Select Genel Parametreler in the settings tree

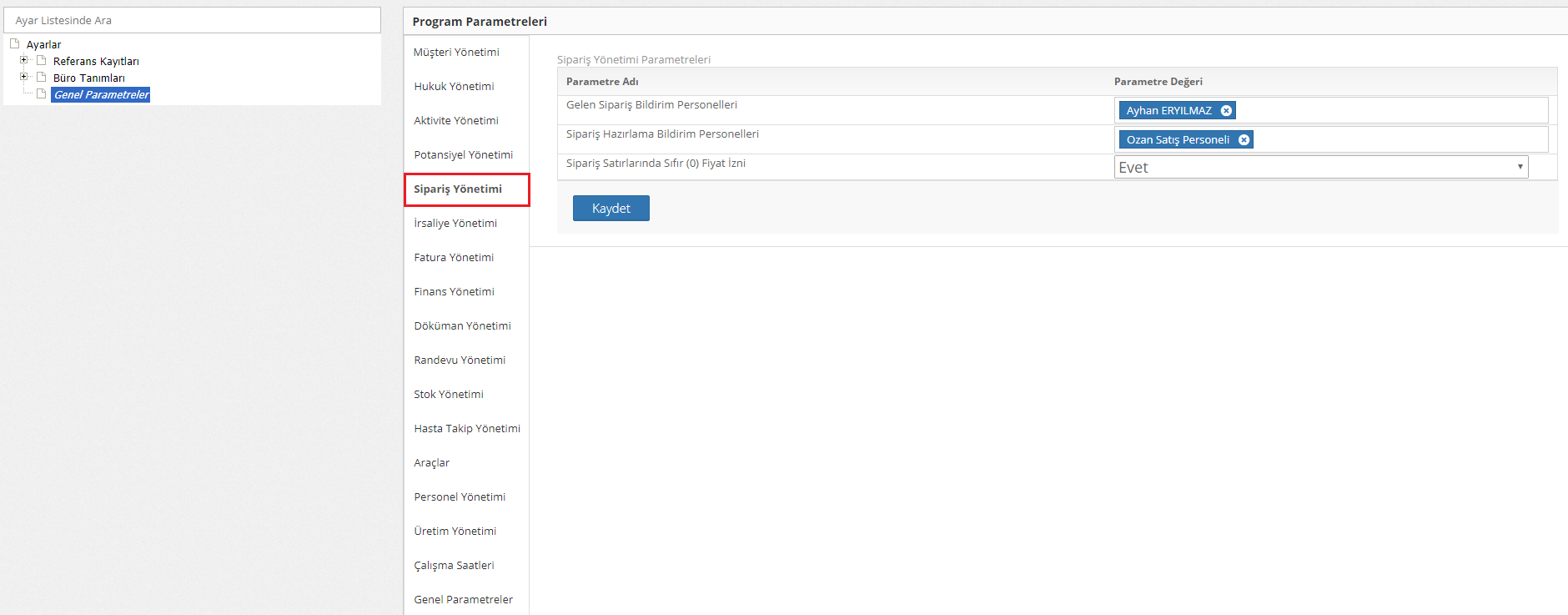(x=101, y=95)
